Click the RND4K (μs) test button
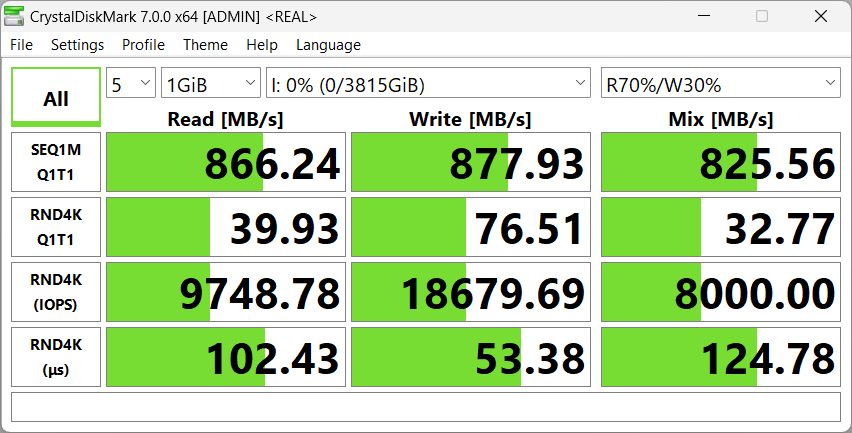Viewport: 852px width, 433px height. [x=56, y=357]
